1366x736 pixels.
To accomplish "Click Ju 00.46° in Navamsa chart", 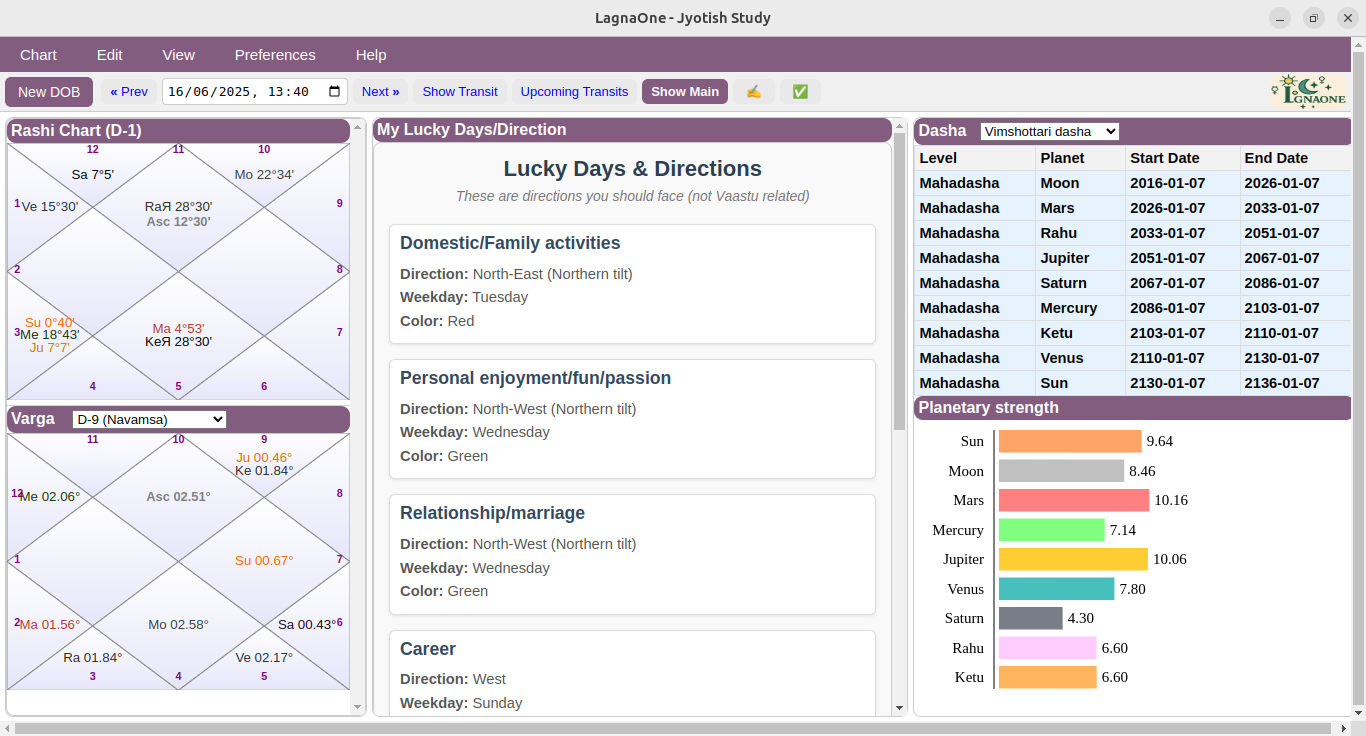I will point(264,457).
